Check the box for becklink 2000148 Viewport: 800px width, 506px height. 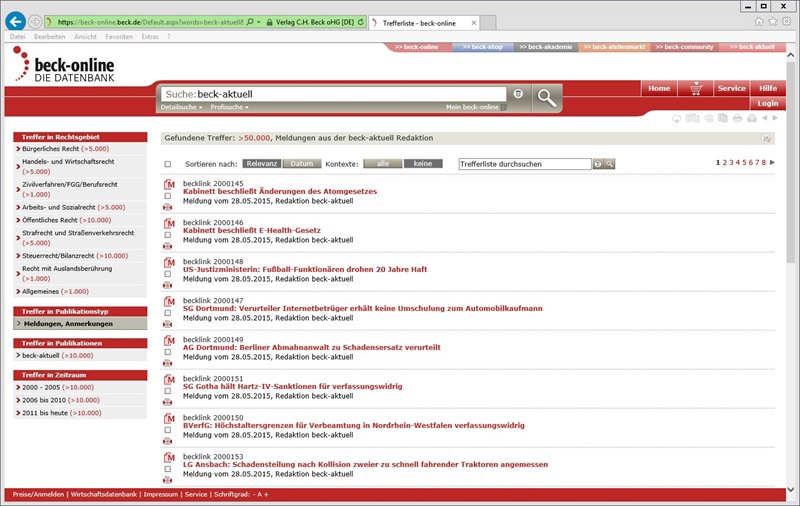(x=168, y=274)
